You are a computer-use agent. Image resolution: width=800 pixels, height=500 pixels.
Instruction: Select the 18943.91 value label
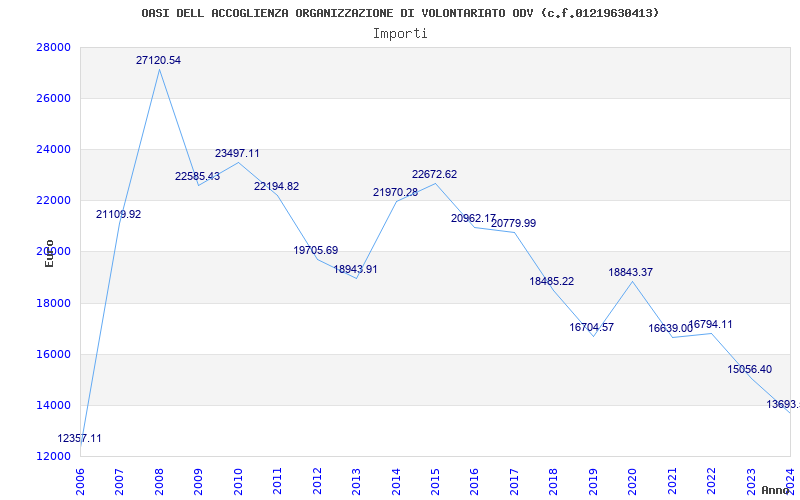click(356, 269)
